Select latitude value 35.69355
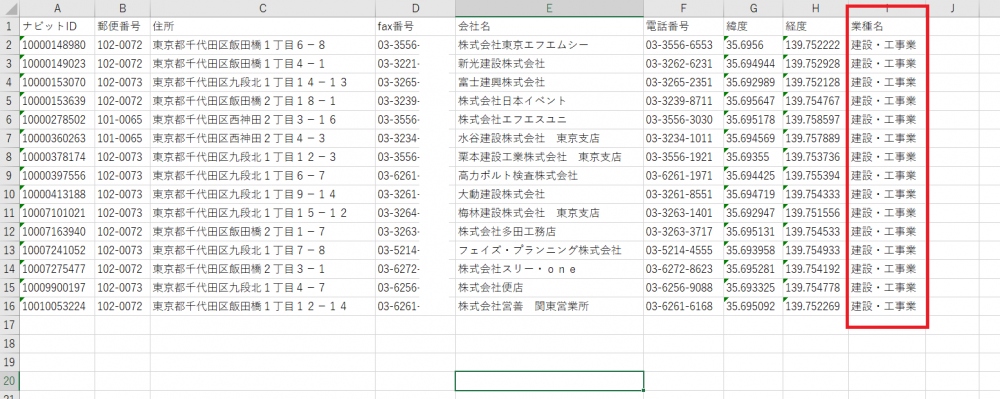The width and height of the screenshot is (1000, 399). tap(753, 157)
